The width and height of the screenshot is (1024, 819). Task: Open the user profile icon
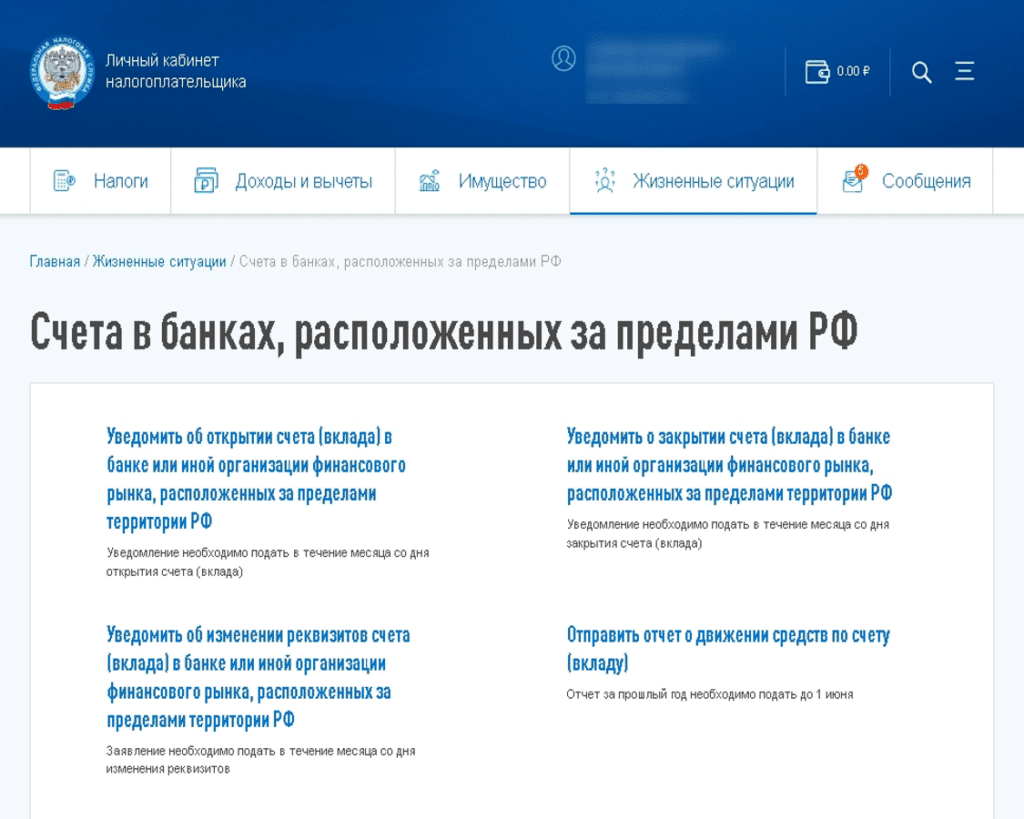tap(564, 58)
